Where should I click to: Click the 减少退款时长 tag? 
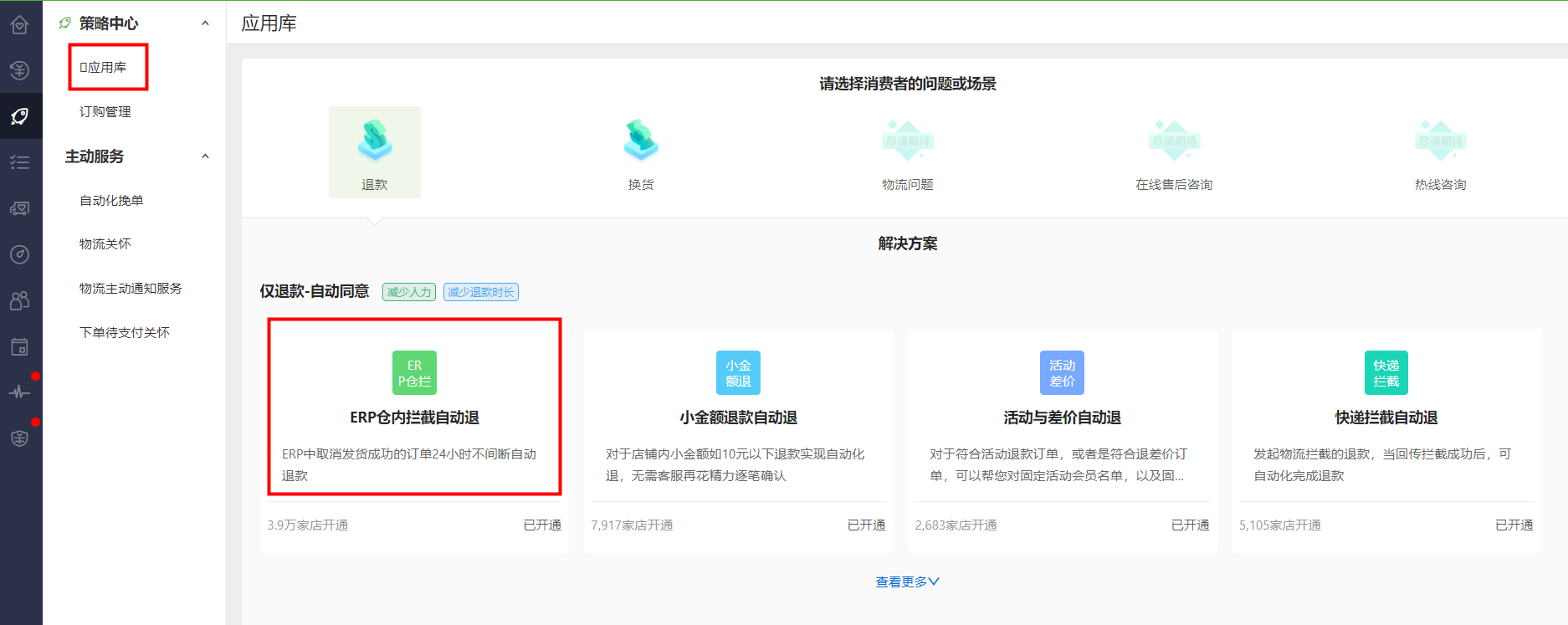(481, 292)
